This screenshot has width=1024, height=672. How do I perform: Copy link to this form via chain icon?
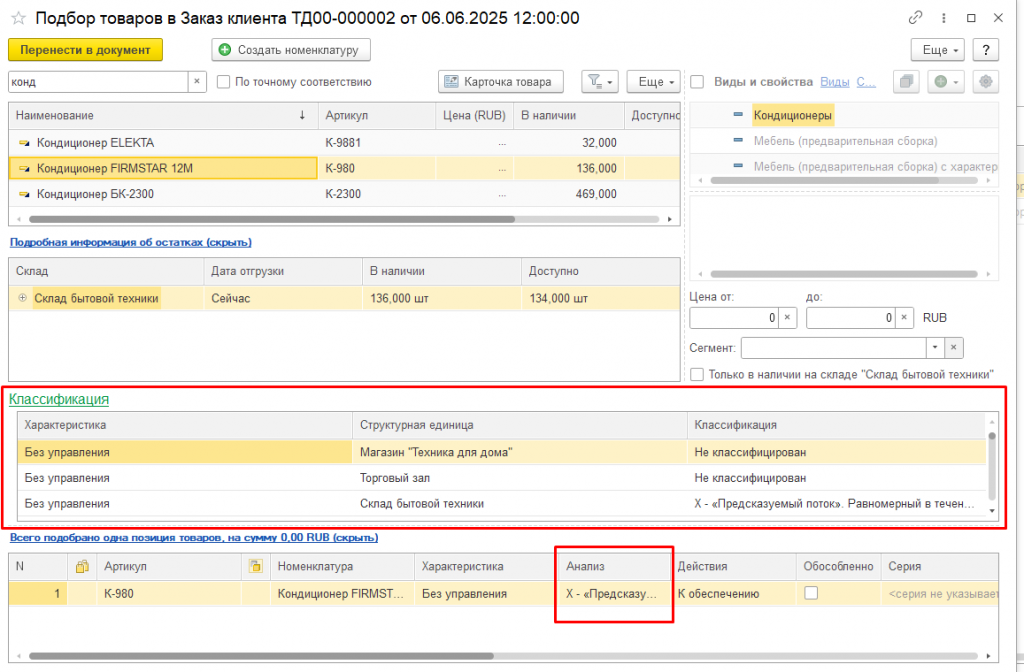point(915,18)
